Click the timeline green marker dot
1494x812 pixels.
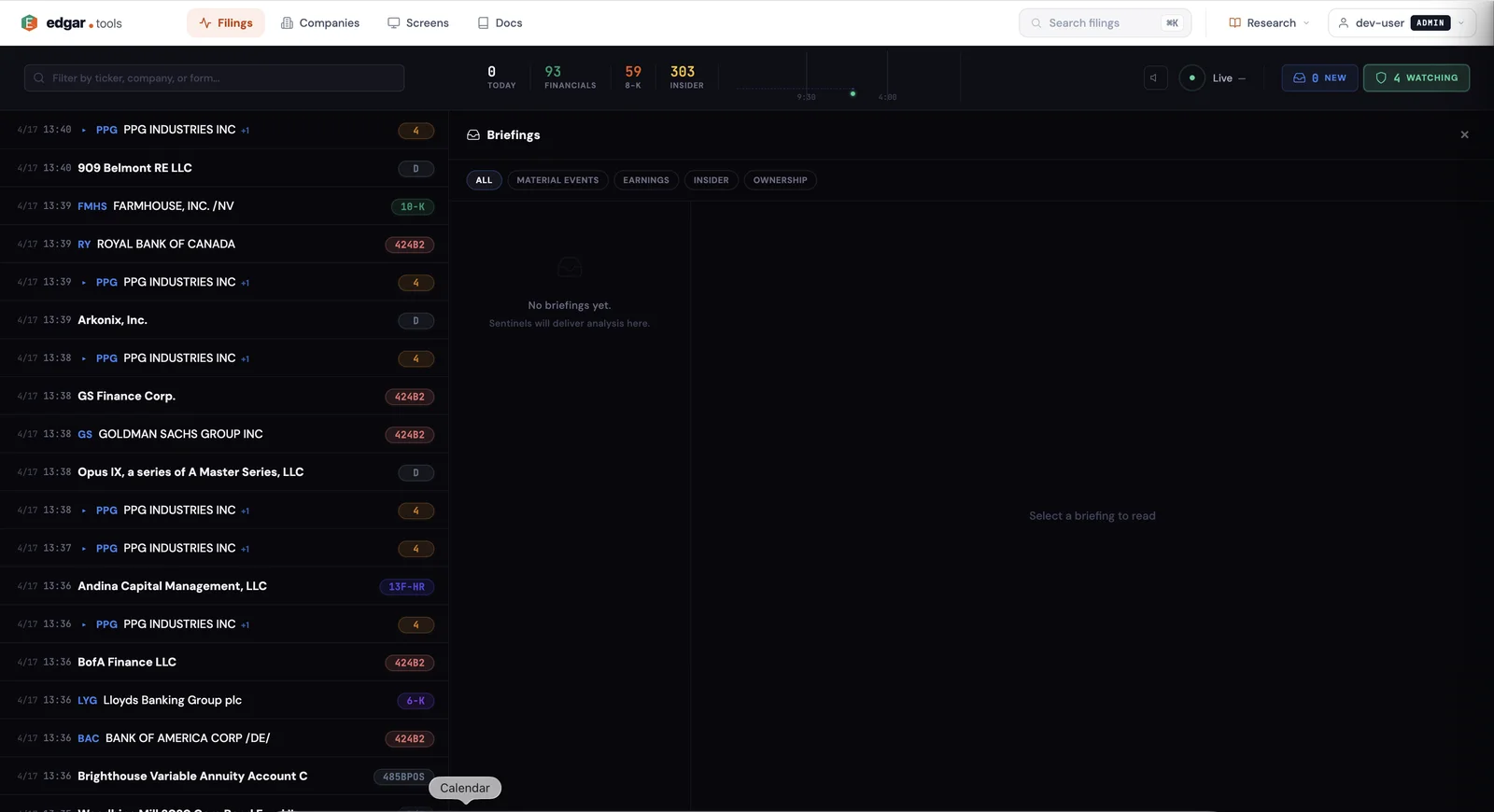(x=853, y=93)
